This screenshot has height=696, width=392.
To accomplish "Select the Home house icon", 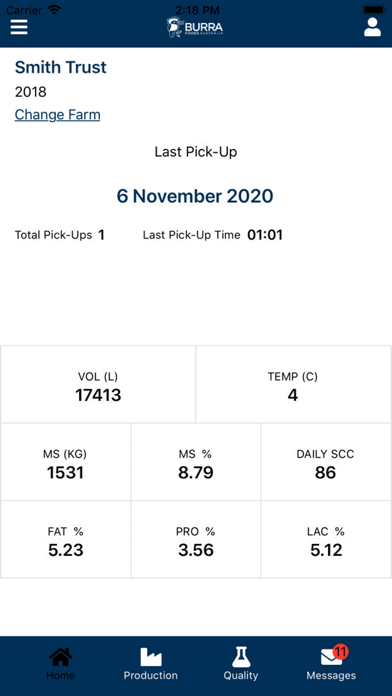I will point(60,657).
